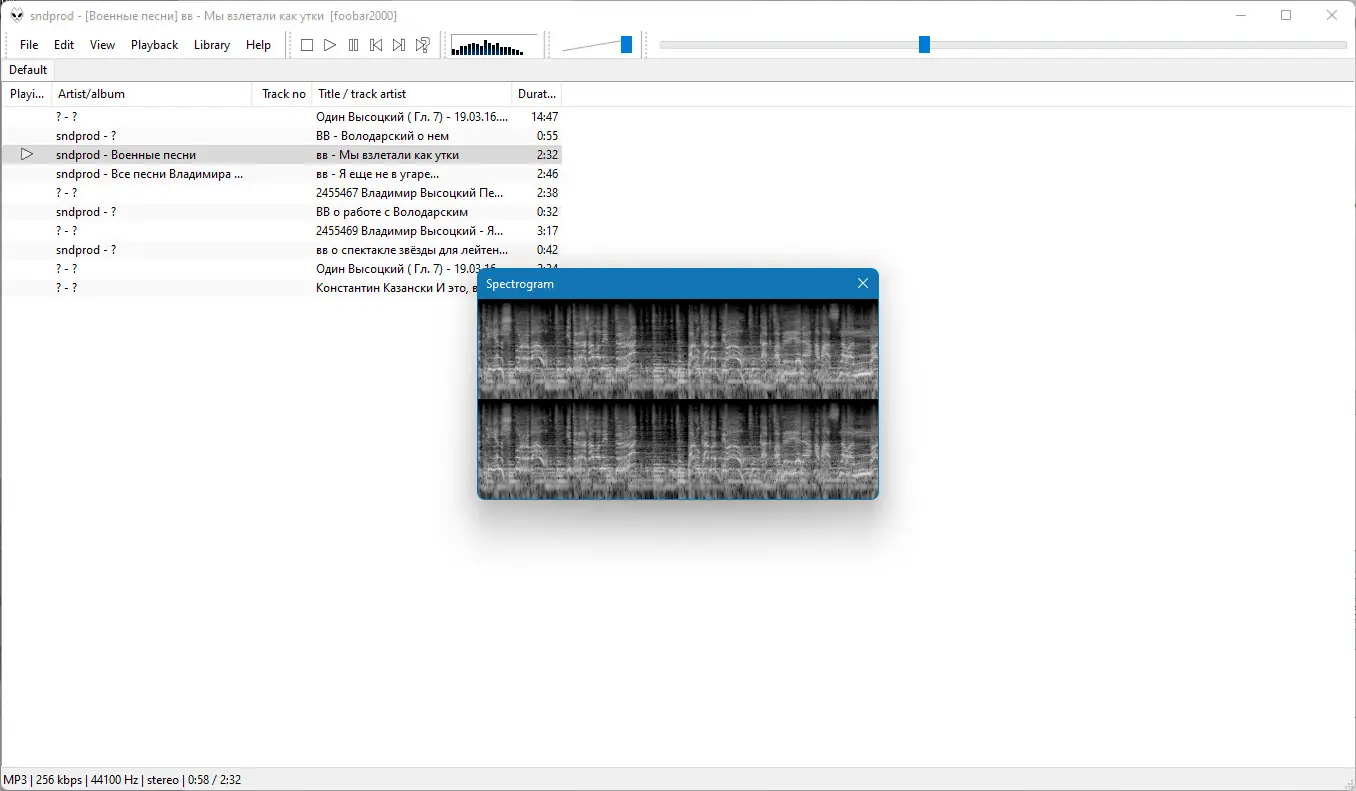This screenshot has width=1356, height=791.
Task: Select track 'вв о спектакле звёзды для лейтен...'
Action: click(x=412, y=250)
